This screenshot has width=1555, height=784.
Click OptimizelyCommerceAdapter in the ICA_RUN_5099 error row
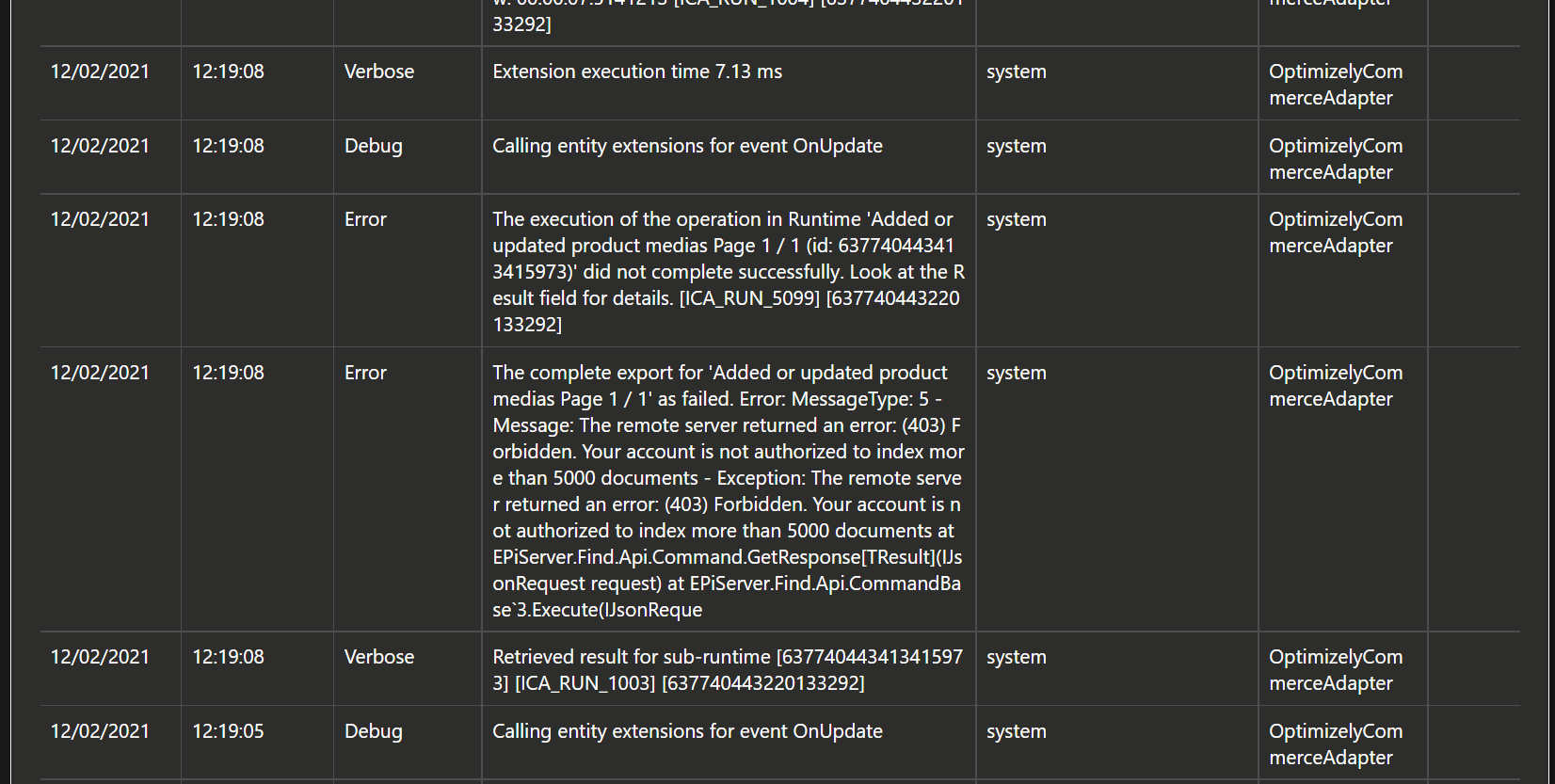tap(1336, 232)
